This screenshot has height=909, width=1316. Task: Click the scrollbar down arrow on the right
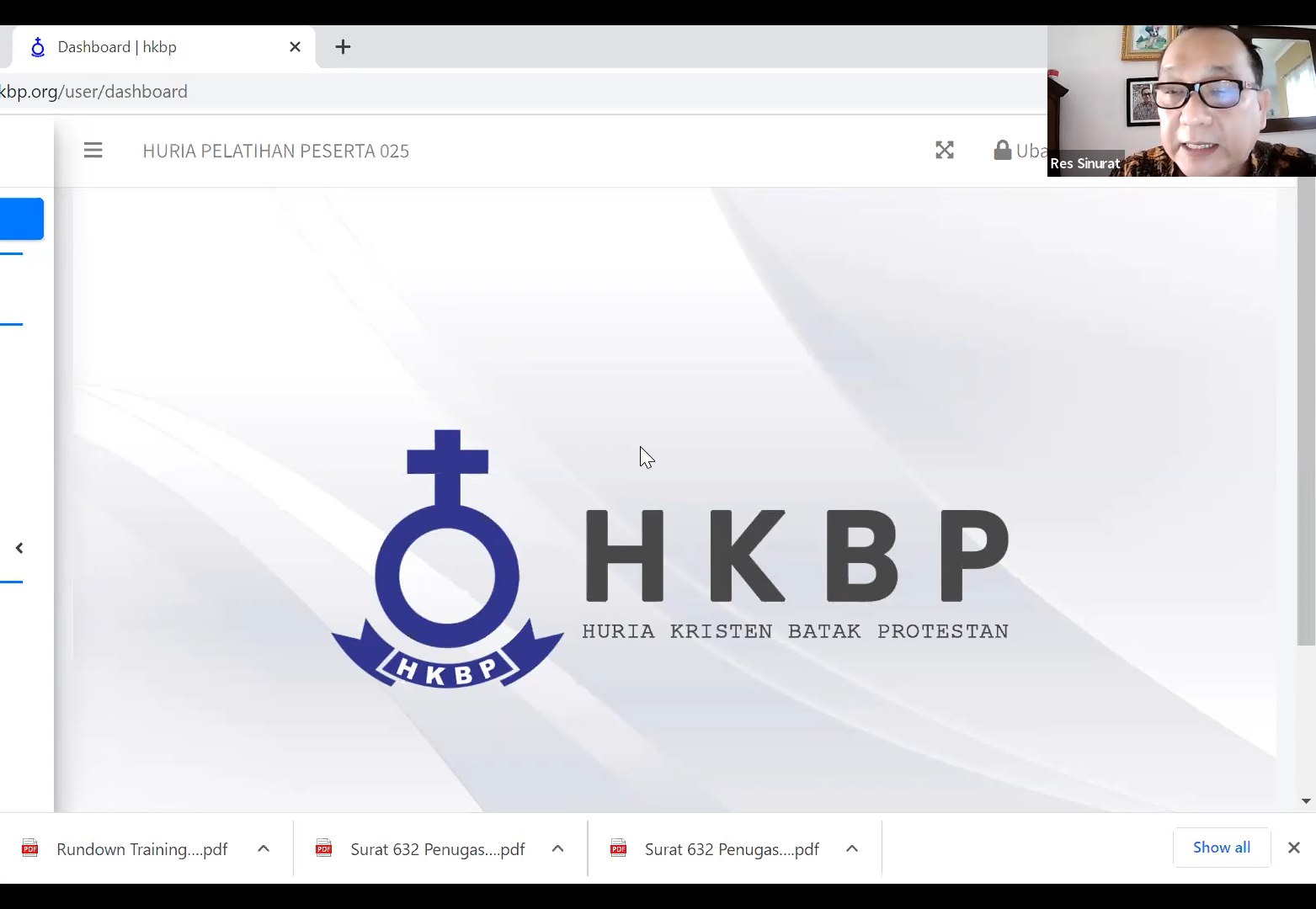point(1307,801)
